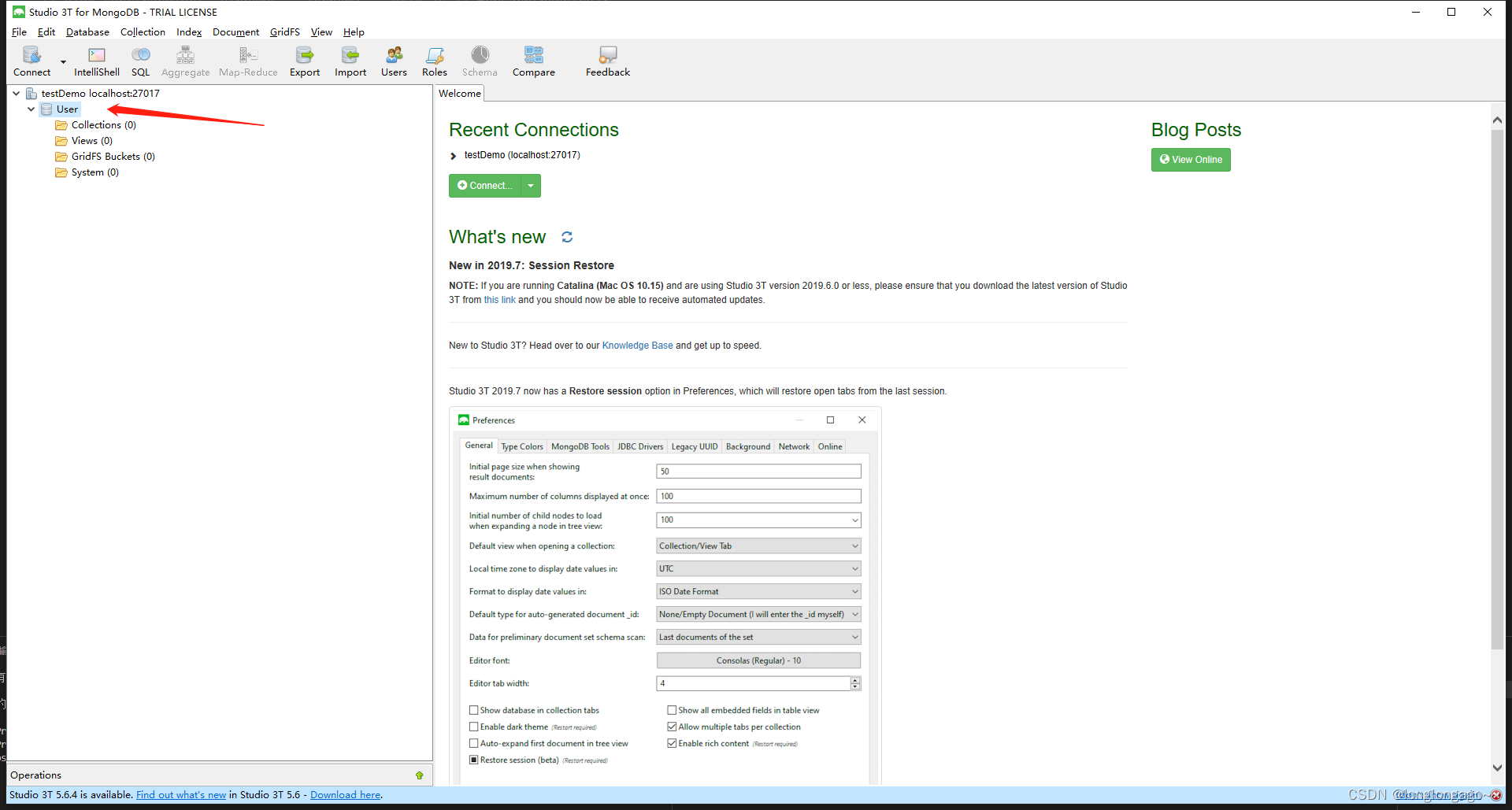Image resolution: width=1512 pixels, height=810 pixels.
Task: Select the testDemo server icon in tree
Action: [x=31, y=93]
